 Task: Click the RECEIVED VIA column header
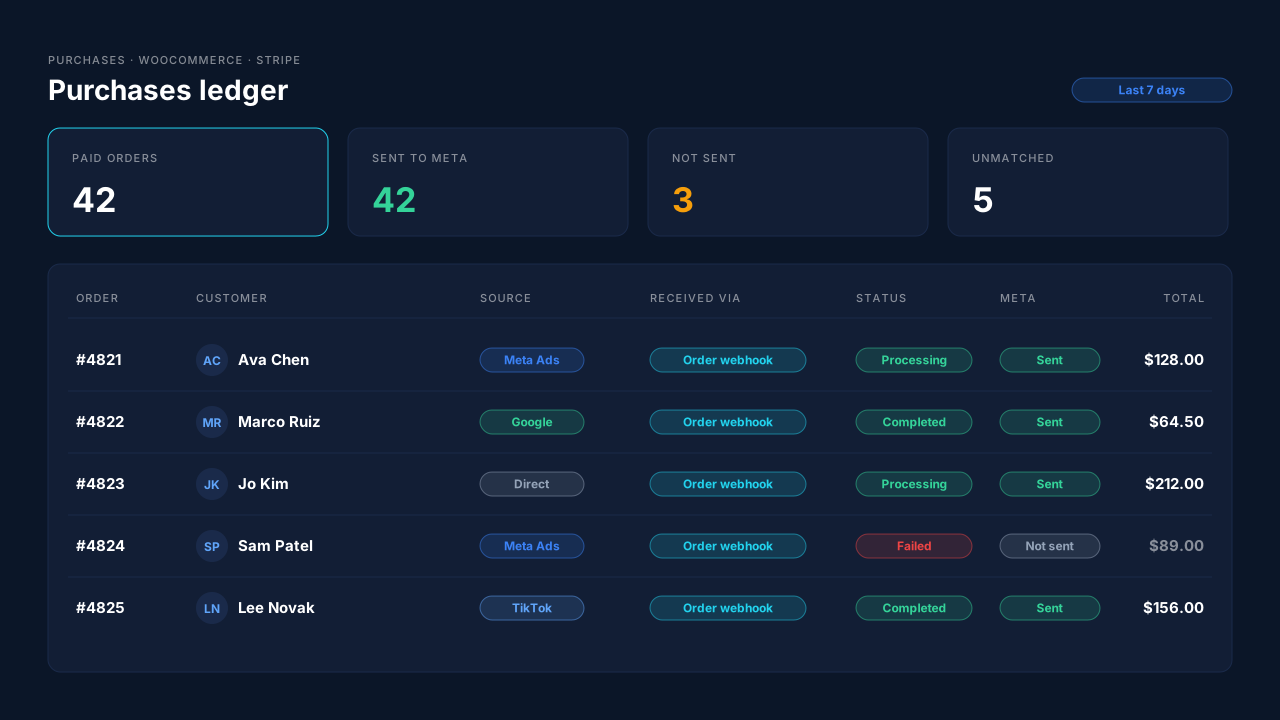click(x=695, y=298)
